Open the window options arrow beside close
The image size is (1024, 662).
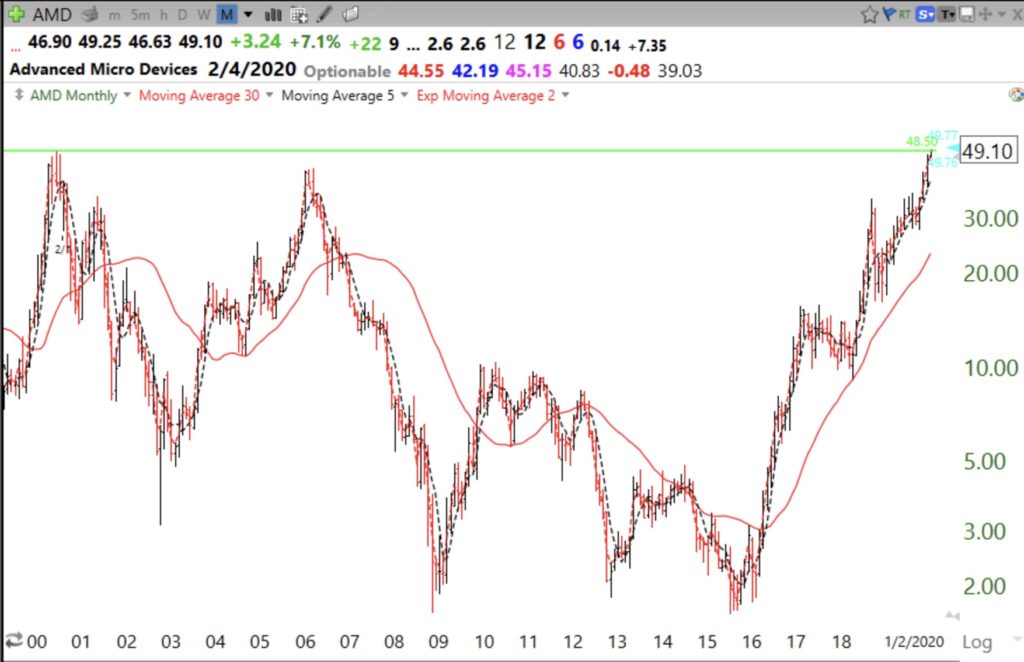[x=1002, y=14]
